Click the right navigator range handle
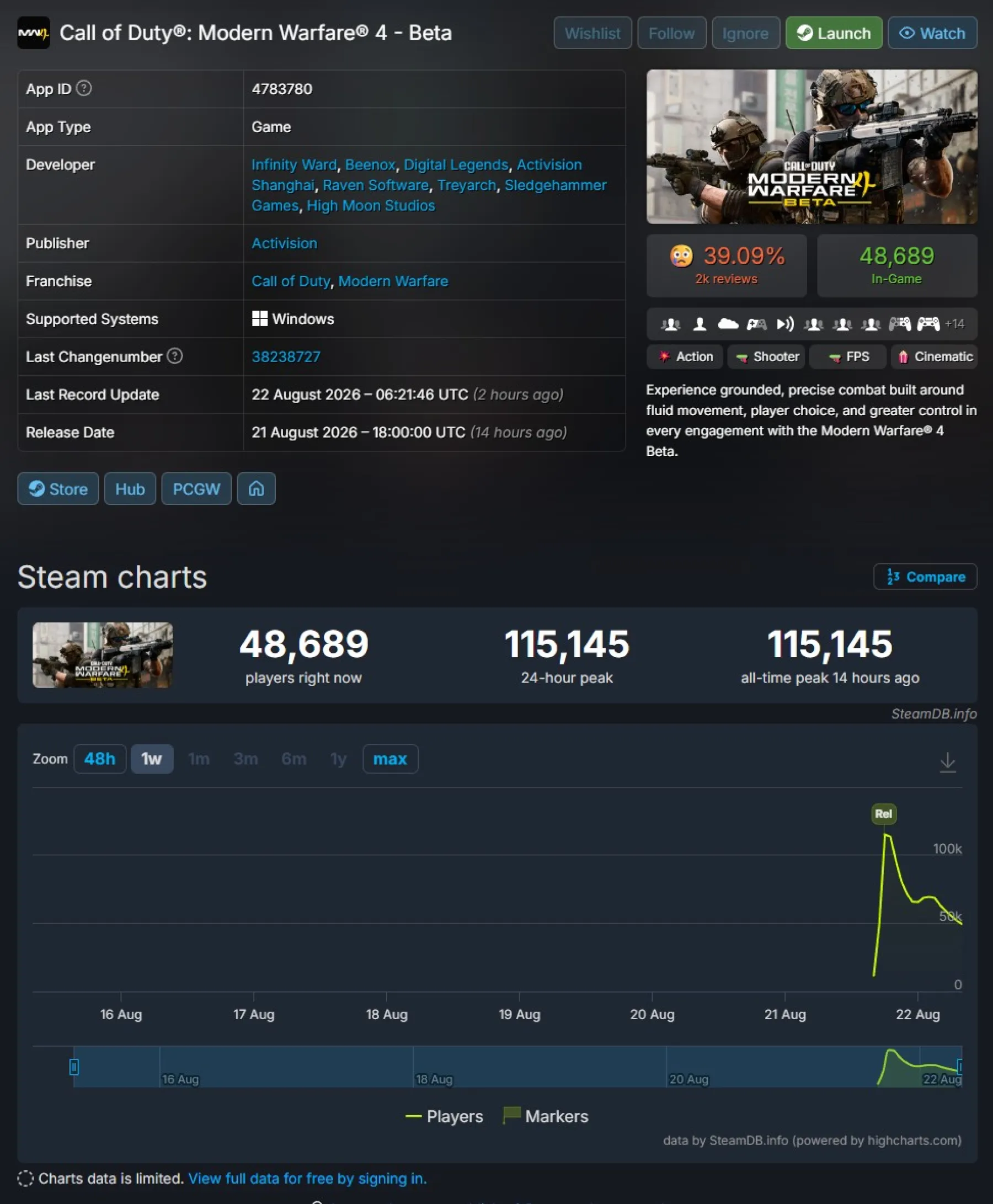This screenshot has height=1204, width=993. coord(959,1067)
